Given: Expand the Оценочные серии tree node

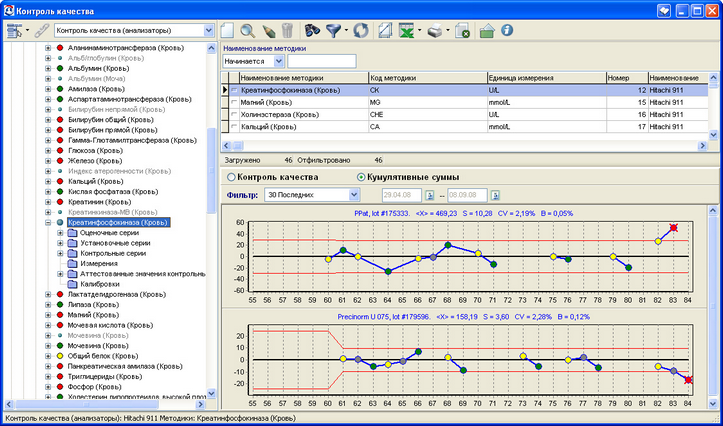Looking at the screenshot, I should coord(61,232).
